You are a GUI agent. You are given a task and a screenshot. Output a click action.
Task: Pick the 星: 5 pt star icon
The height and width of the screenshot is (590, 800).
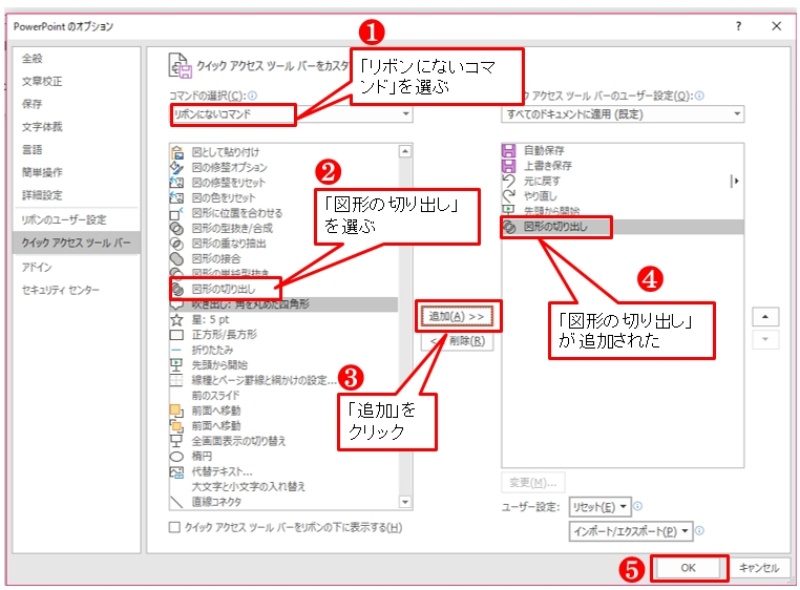coord(177,319)
